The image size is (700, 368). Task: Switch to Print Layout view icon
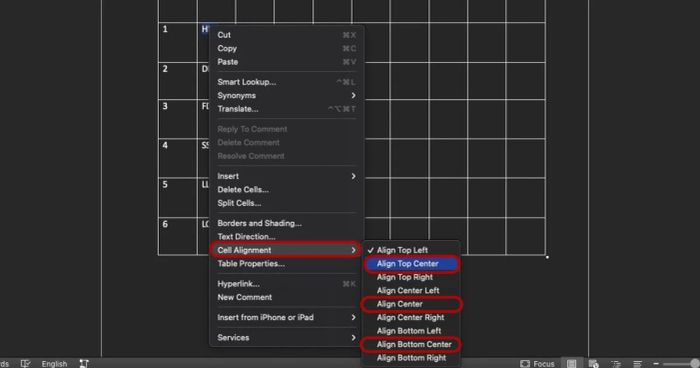pyautogui.click(x=571, y=364)
